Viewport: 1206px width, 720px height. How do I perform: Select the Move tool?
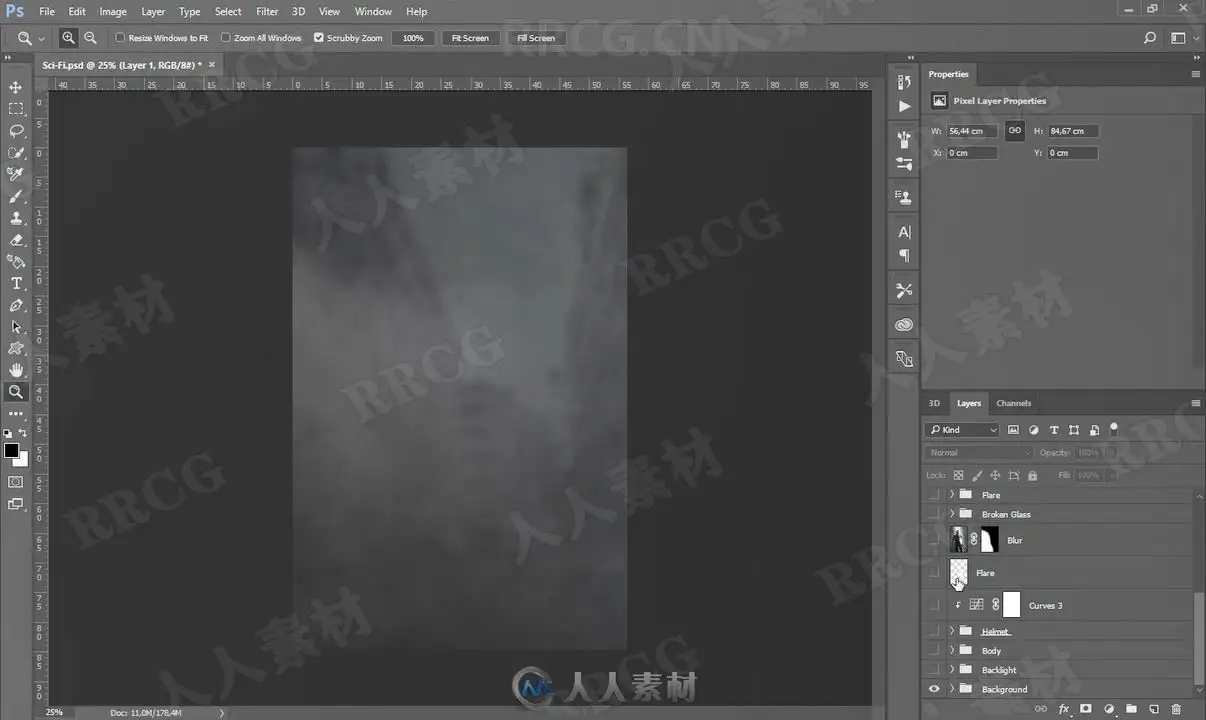click(16, 87)
